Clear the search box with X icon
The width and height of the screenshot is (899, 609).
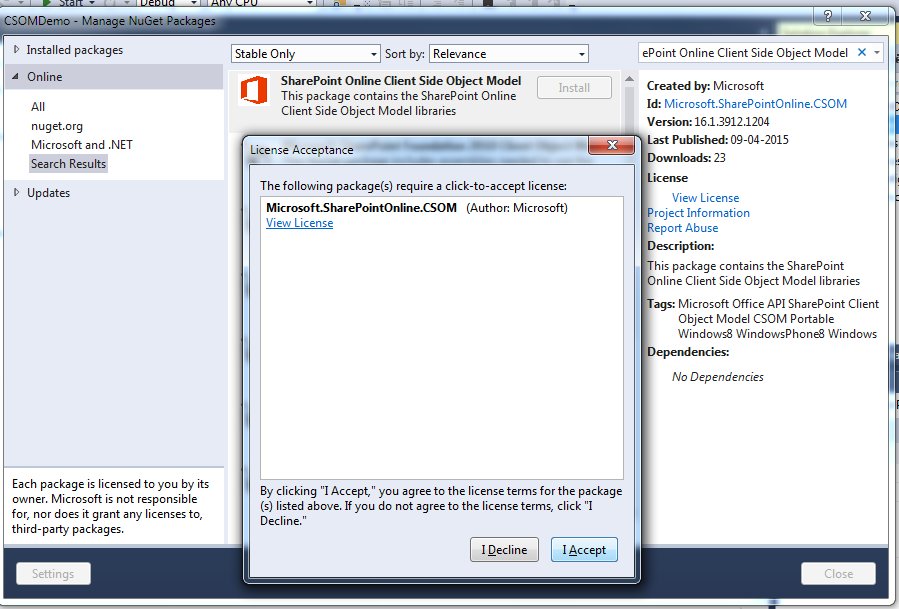click(861, 52)
